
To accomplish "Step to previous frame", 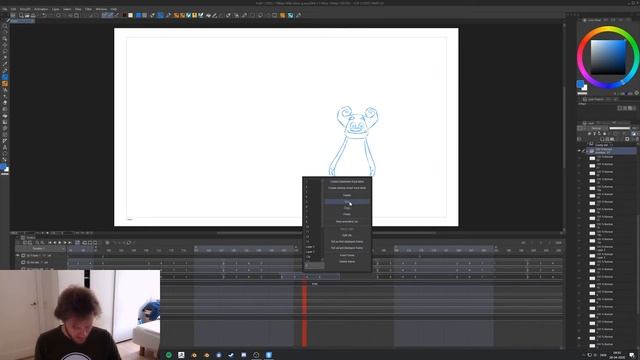I will coord(55,242).
